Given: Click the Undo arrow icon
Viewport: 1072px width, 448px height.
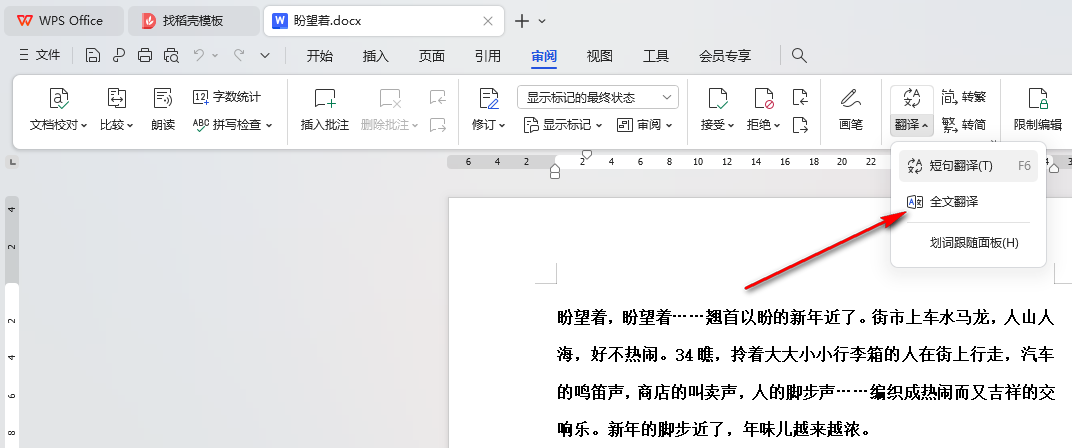Looking at the screenshot, I should 199,55.
